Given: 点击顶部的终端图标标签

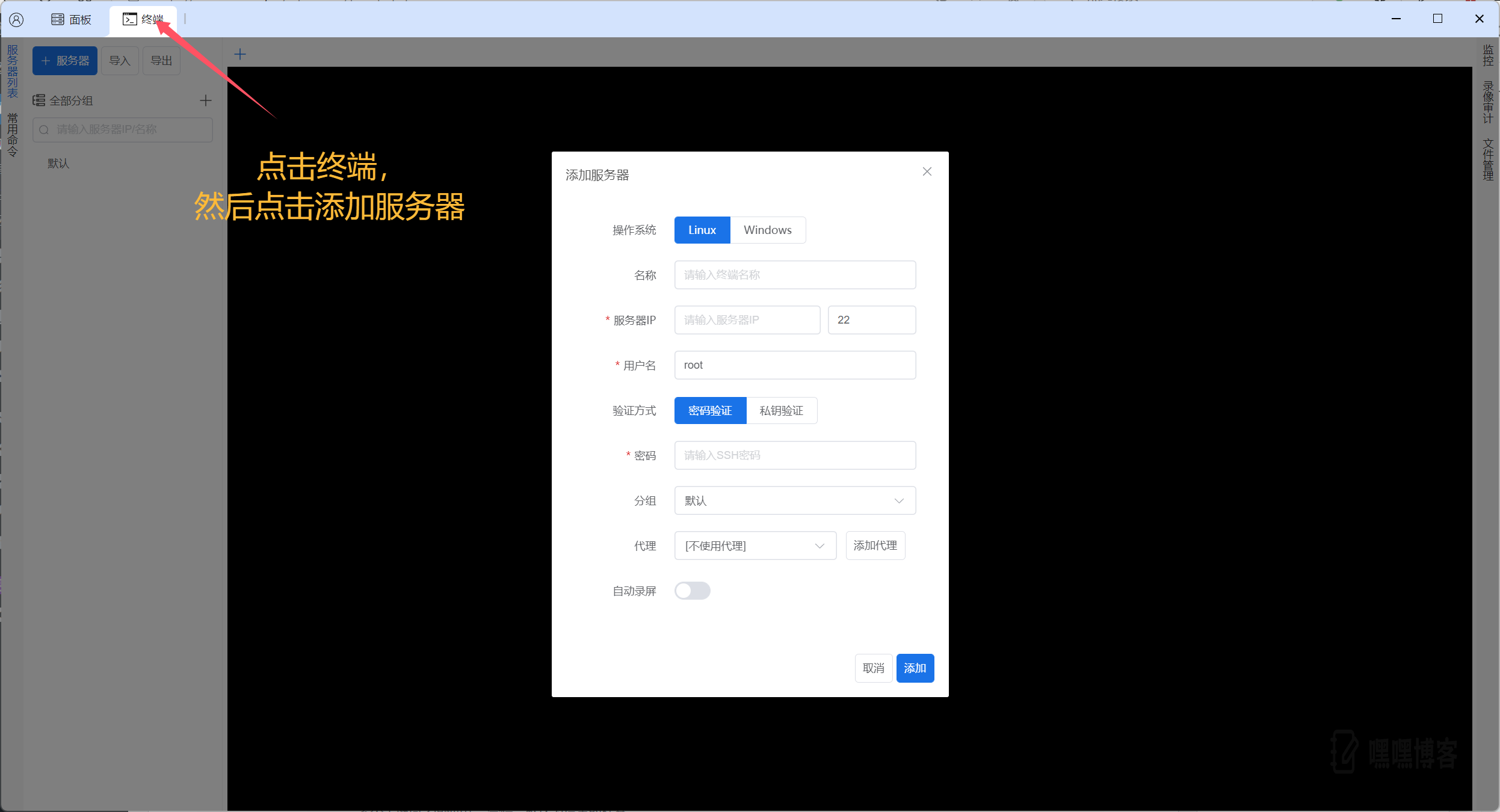Looking at the screenshot, I should (x=131, y=19).
